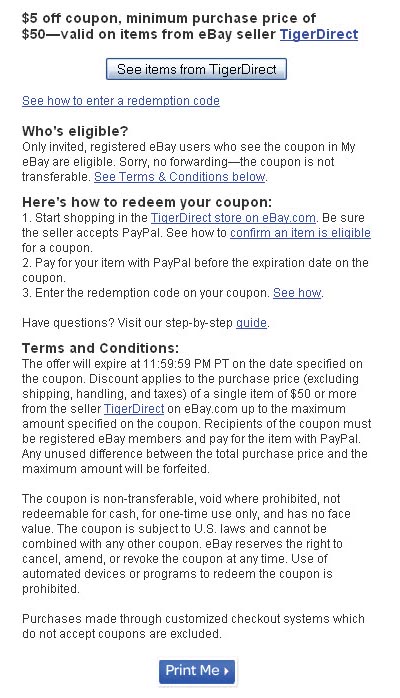Open the TigerDirect seller link in heading
Screen dimensions: 400x698
click(x=319, y=34)
